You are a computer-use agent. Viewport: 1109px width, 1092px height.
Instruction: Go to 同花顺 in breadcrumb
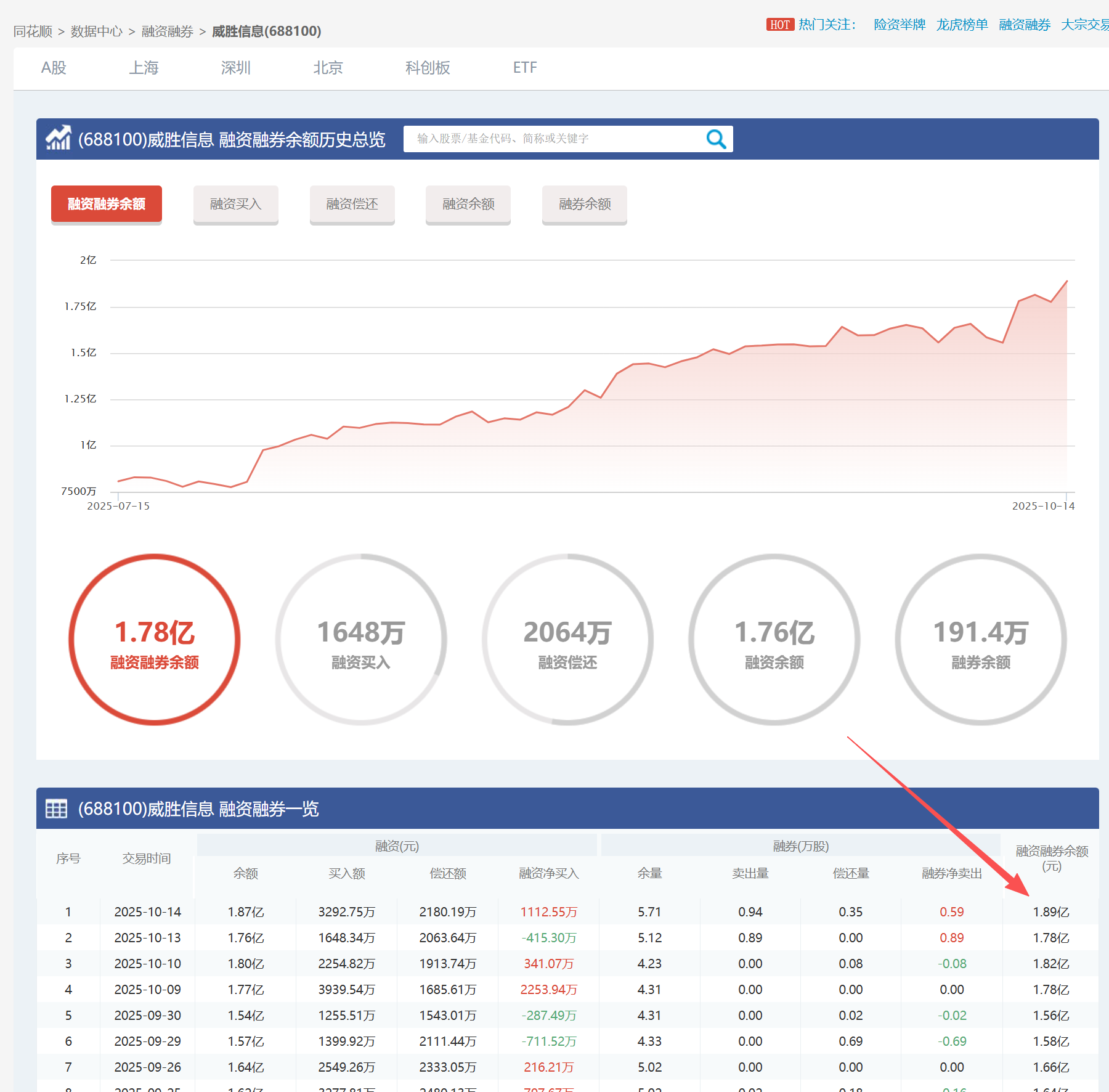(33, 31)
